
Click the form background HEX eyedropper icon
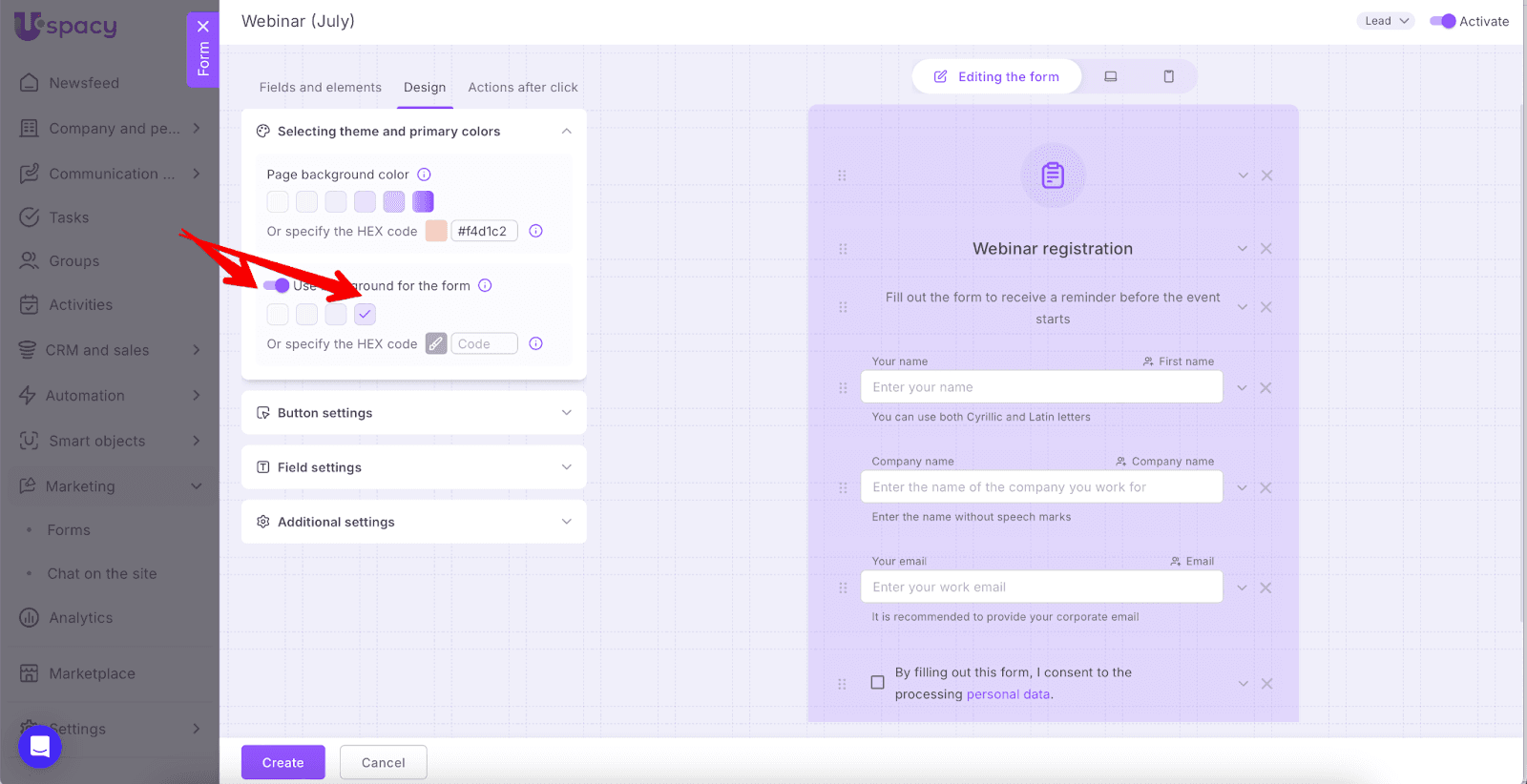(436, 344)
